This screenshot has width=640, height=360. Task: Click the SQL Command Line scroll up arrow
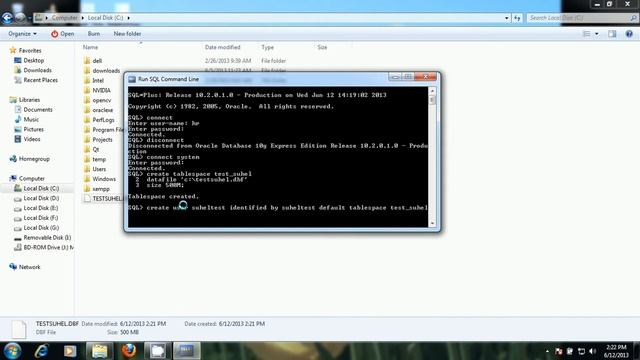coord(432,91)
